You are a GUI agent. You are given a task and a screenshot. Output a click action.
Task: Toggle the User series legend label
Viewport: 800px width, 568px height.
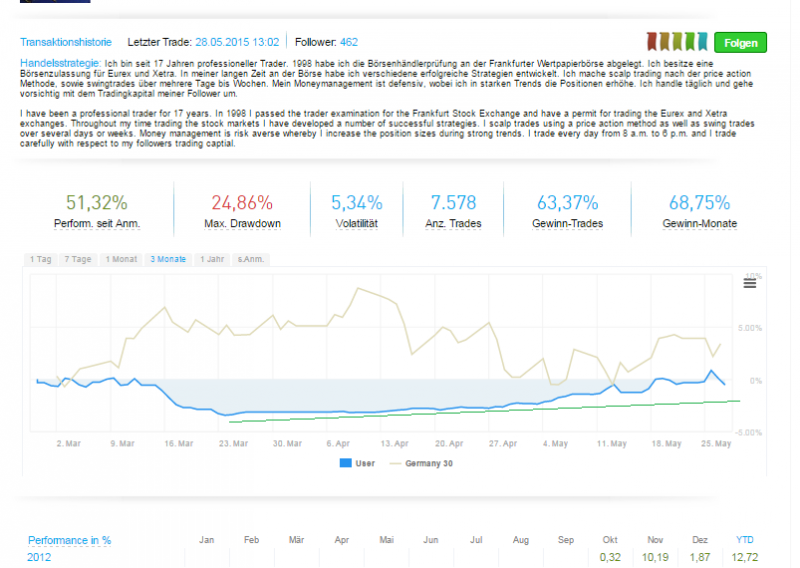point(366,463)
